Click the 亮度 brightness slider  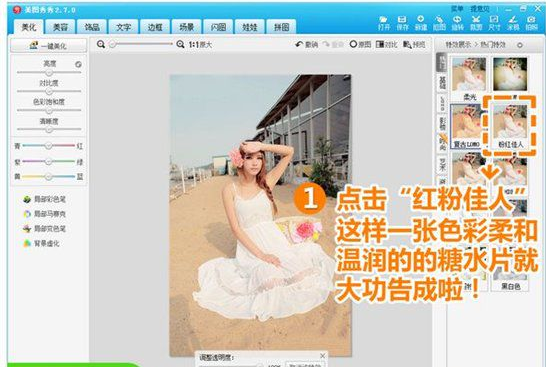tap(49, 72)
